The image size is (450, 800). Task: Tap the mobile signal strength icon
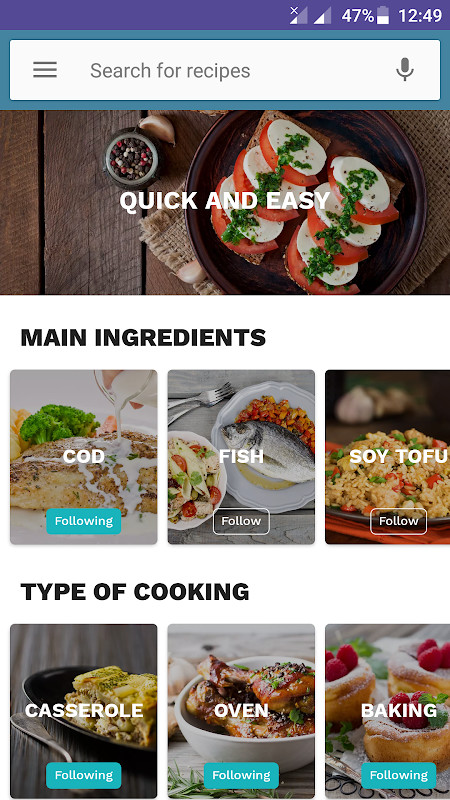tap(322, 15)
